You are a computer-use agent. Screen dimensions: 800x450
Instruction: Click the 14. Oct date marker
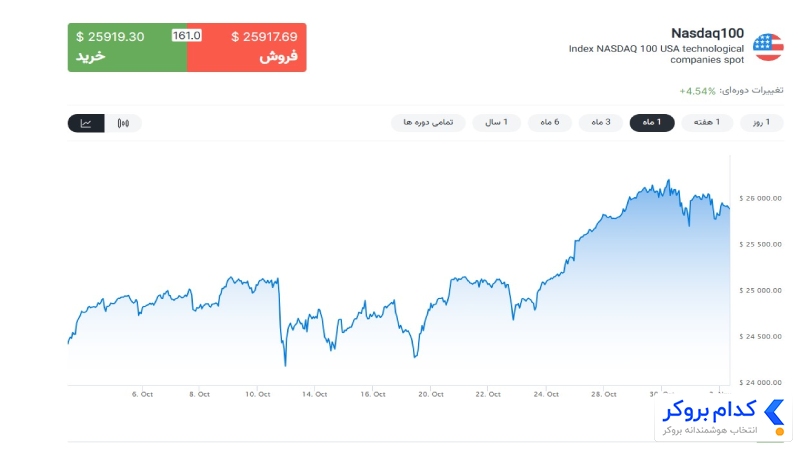(x=314, y=394)
